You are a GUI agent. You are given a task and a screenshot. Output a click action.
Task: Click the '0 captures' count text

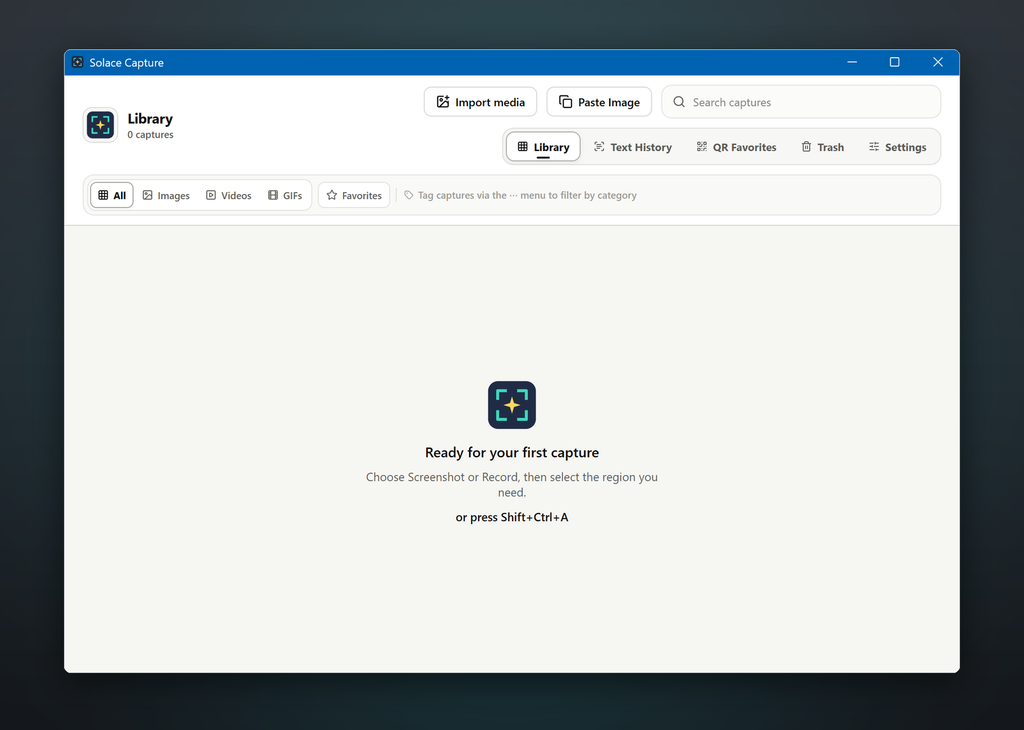coord(150,135)
